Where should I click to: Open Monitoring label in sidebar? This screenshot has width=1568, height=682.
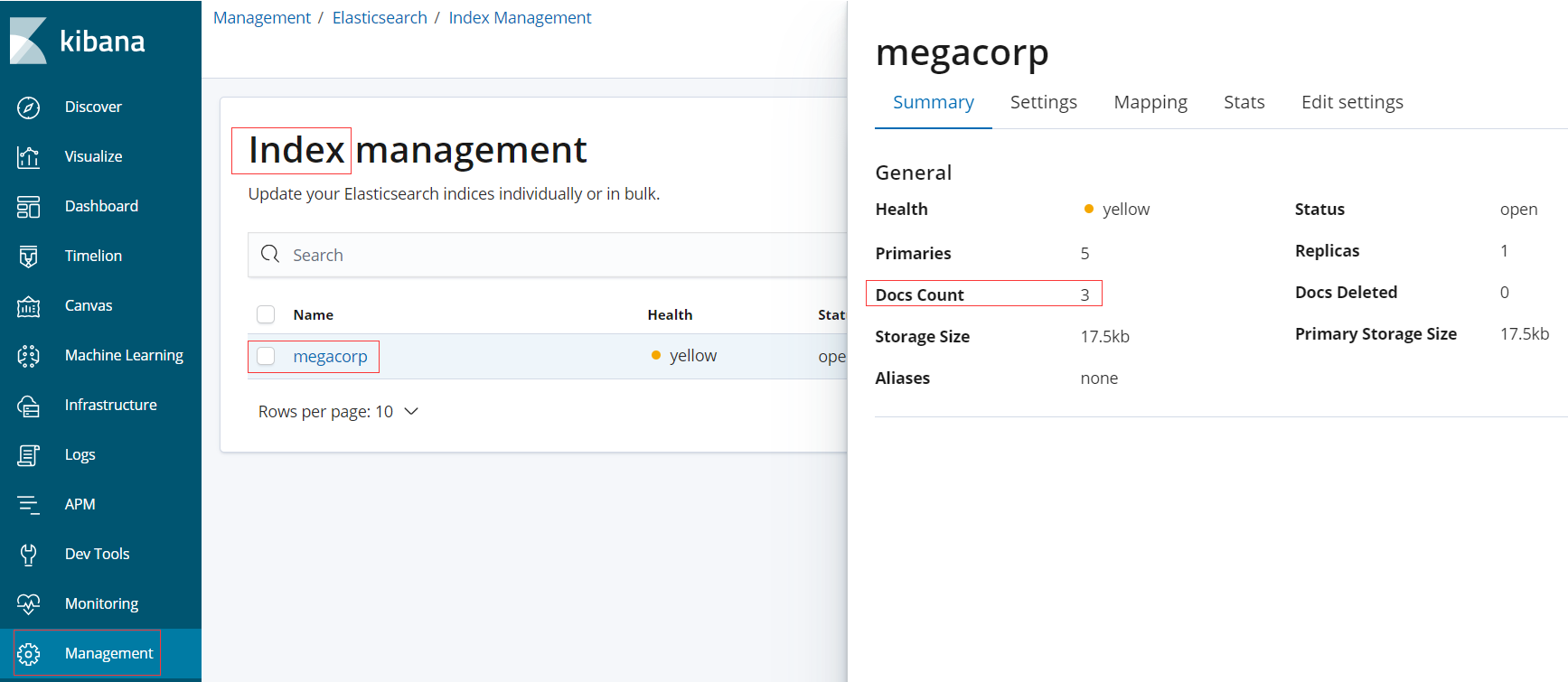[101, 603]
